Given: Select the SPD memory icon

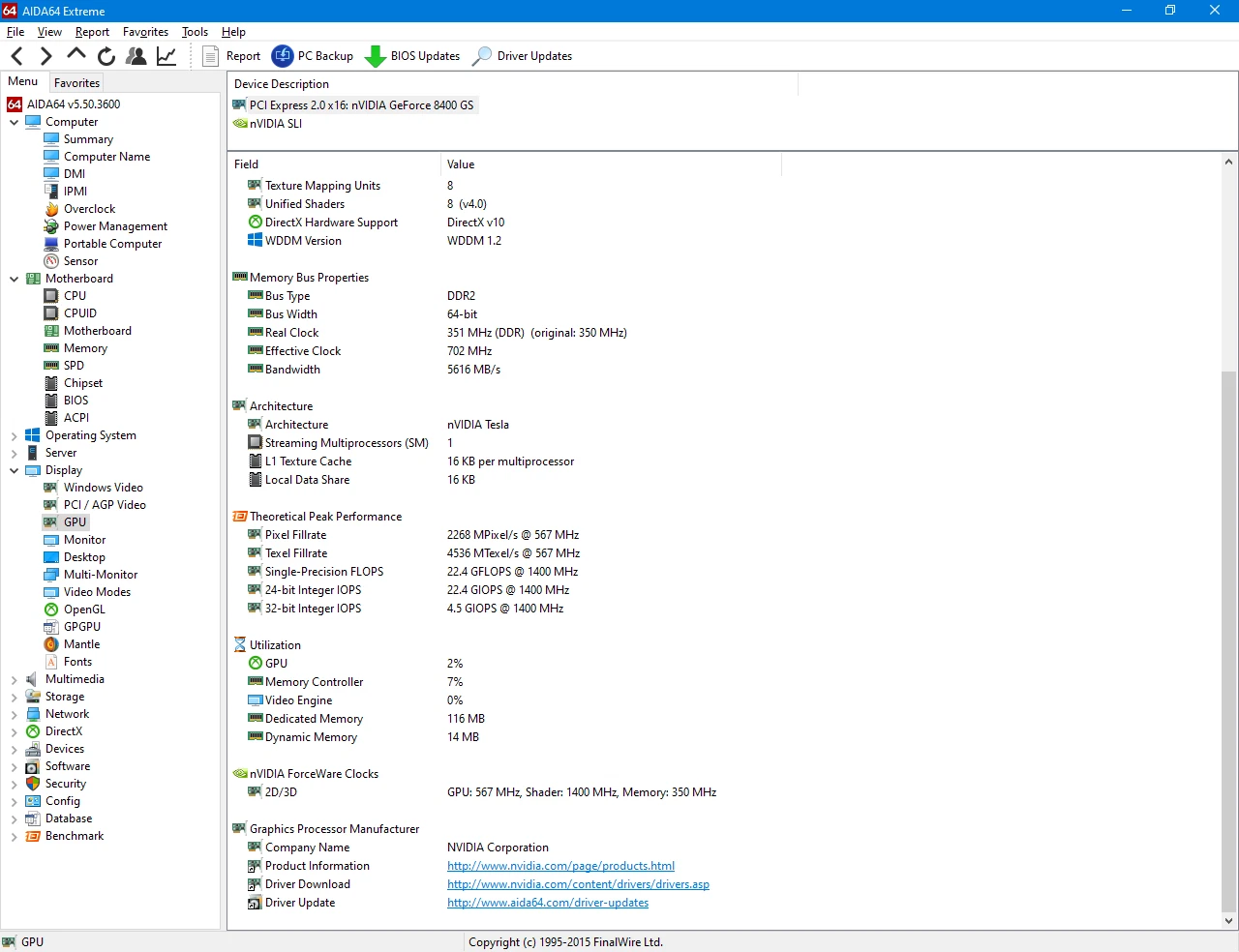Looking at the screenshot, I should pos(51,366).
